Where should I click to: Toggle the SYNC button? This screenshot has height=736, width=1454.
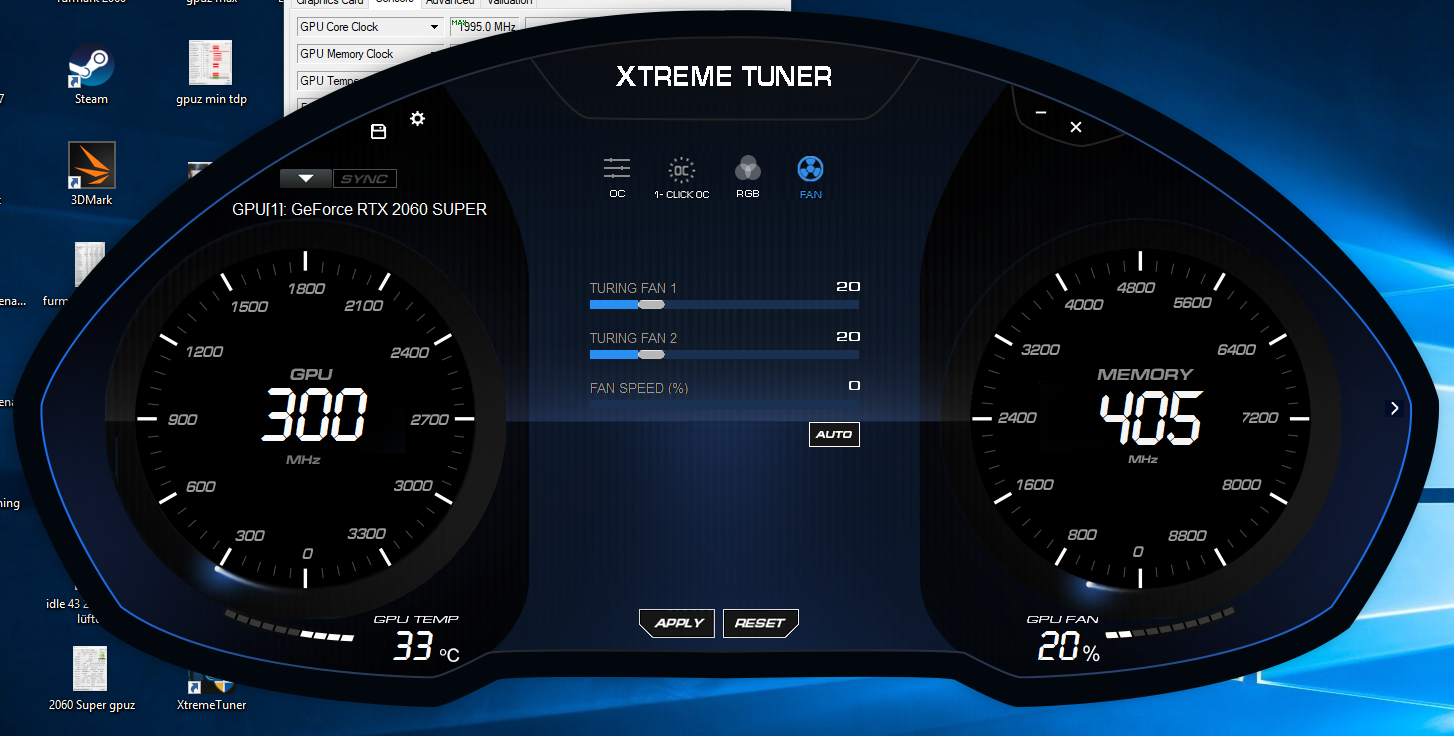[x=364, y=179]
